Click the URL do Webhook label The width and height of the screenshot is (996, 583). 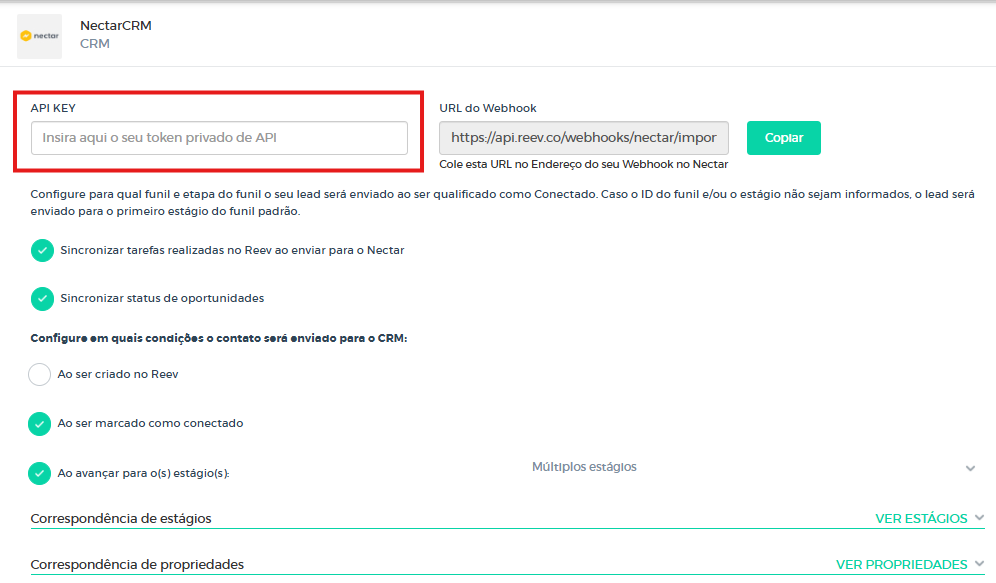coord(488,108)
